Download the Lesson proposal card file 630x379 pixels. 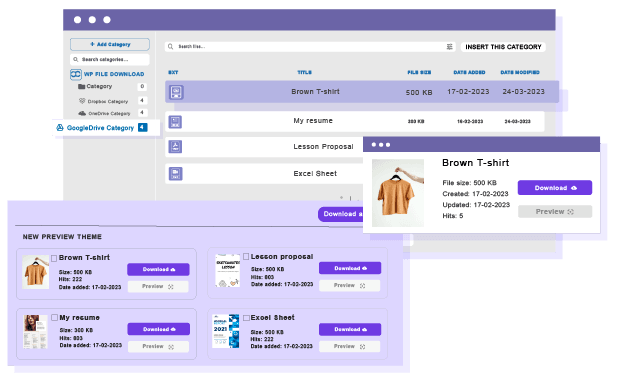click(350, 268)
